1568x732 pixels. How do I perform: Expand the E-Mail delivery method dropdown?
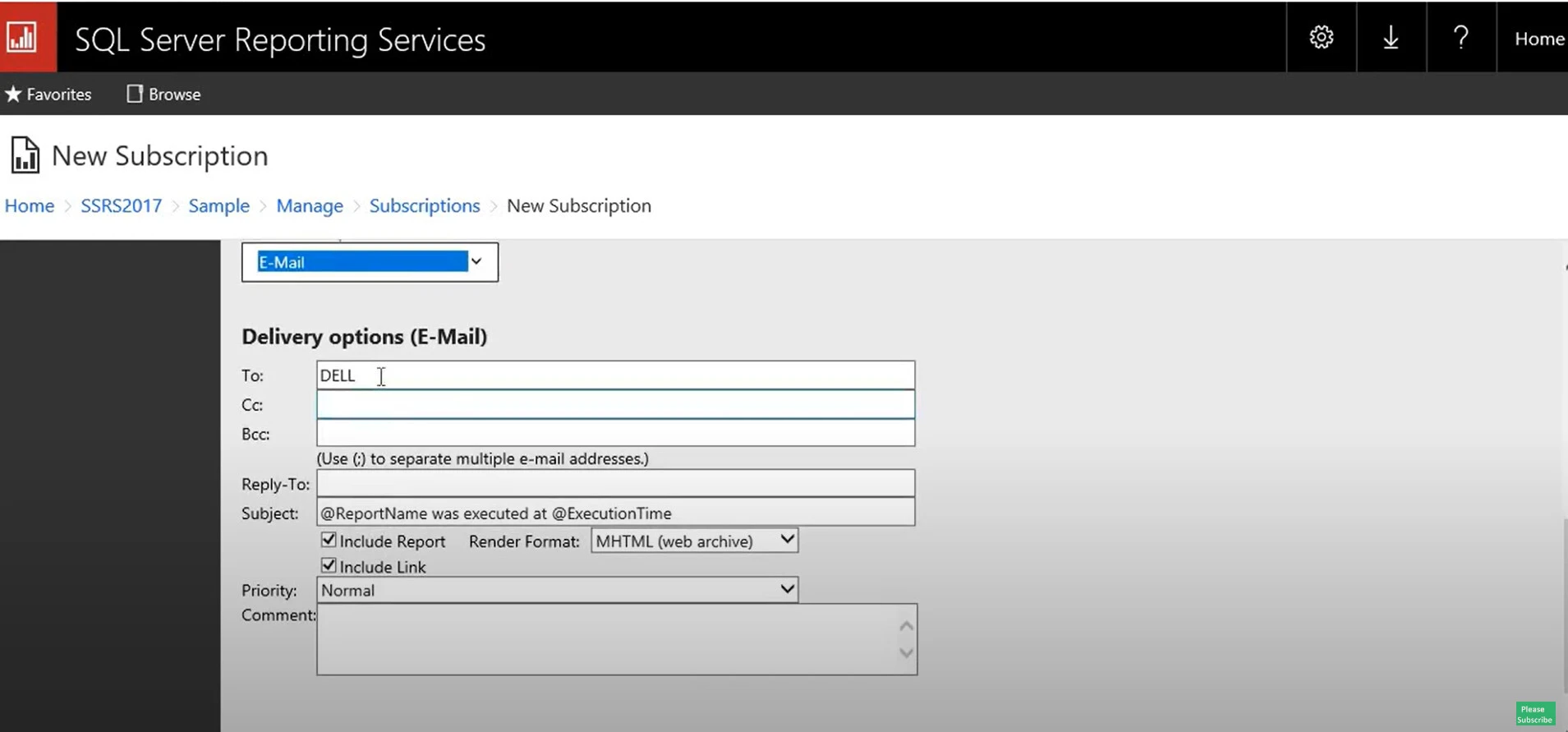coord(476,262)
